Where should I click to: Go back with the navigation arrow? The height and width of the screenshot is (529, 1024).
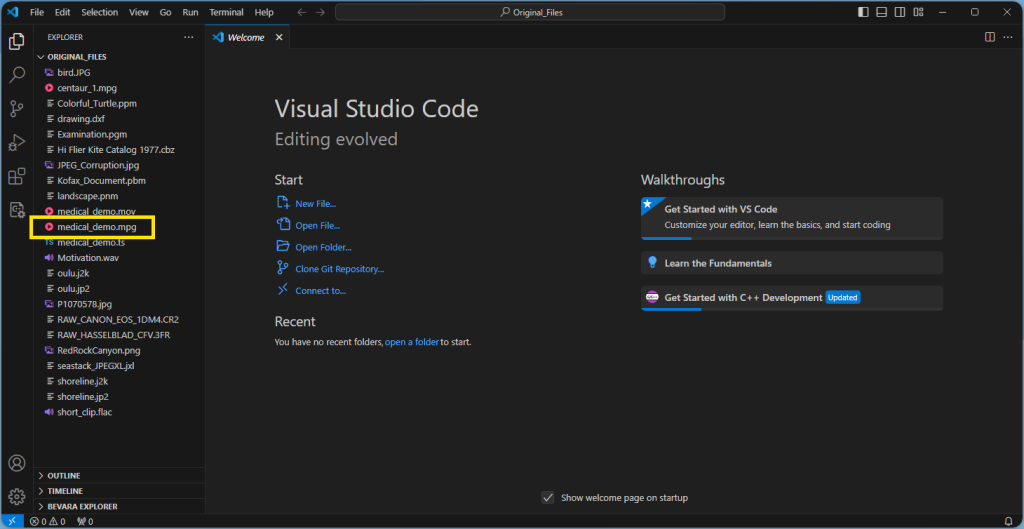(301, 12)
